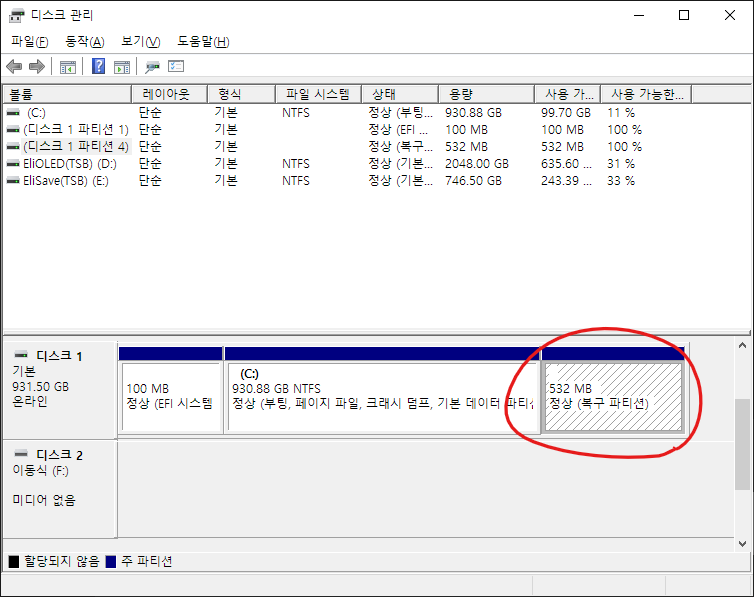This screenshot has height=597, width=754.
Task: Select the (C:) 930.88 GB NTFS partition block
Action: 382,390
